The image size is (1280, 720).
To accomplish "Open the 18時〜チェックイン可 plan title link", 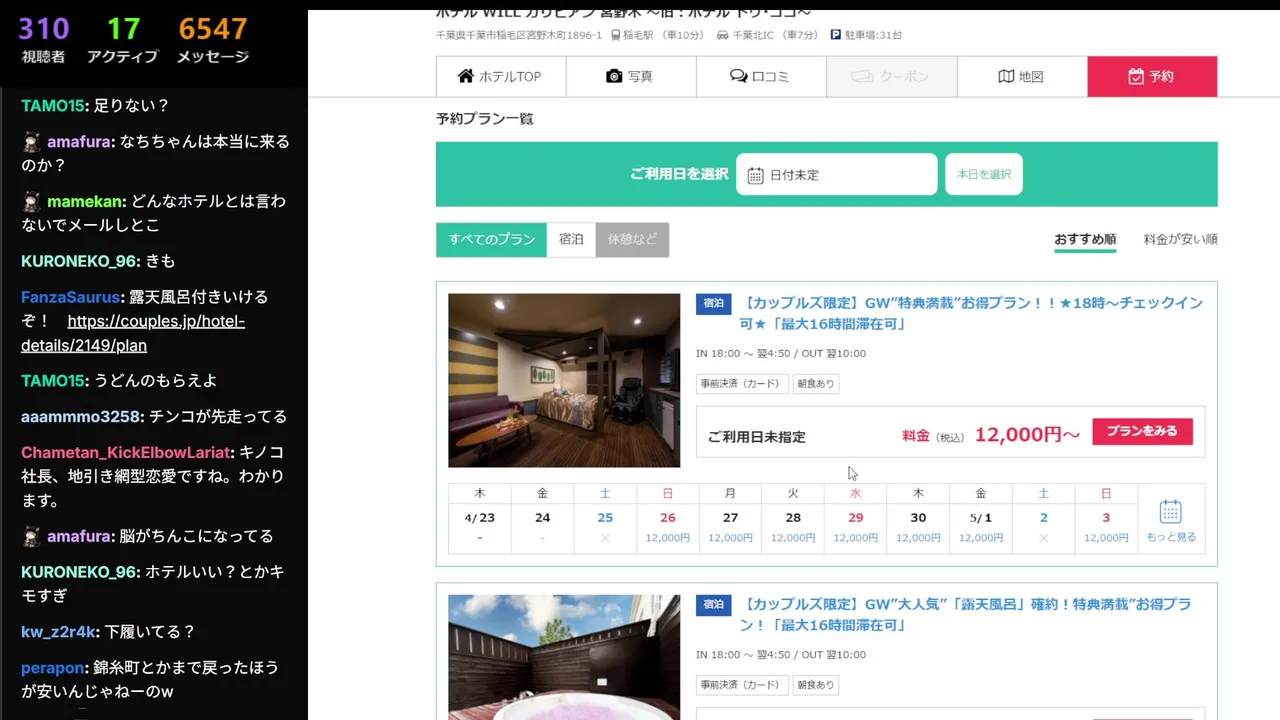I will (971, 313).
